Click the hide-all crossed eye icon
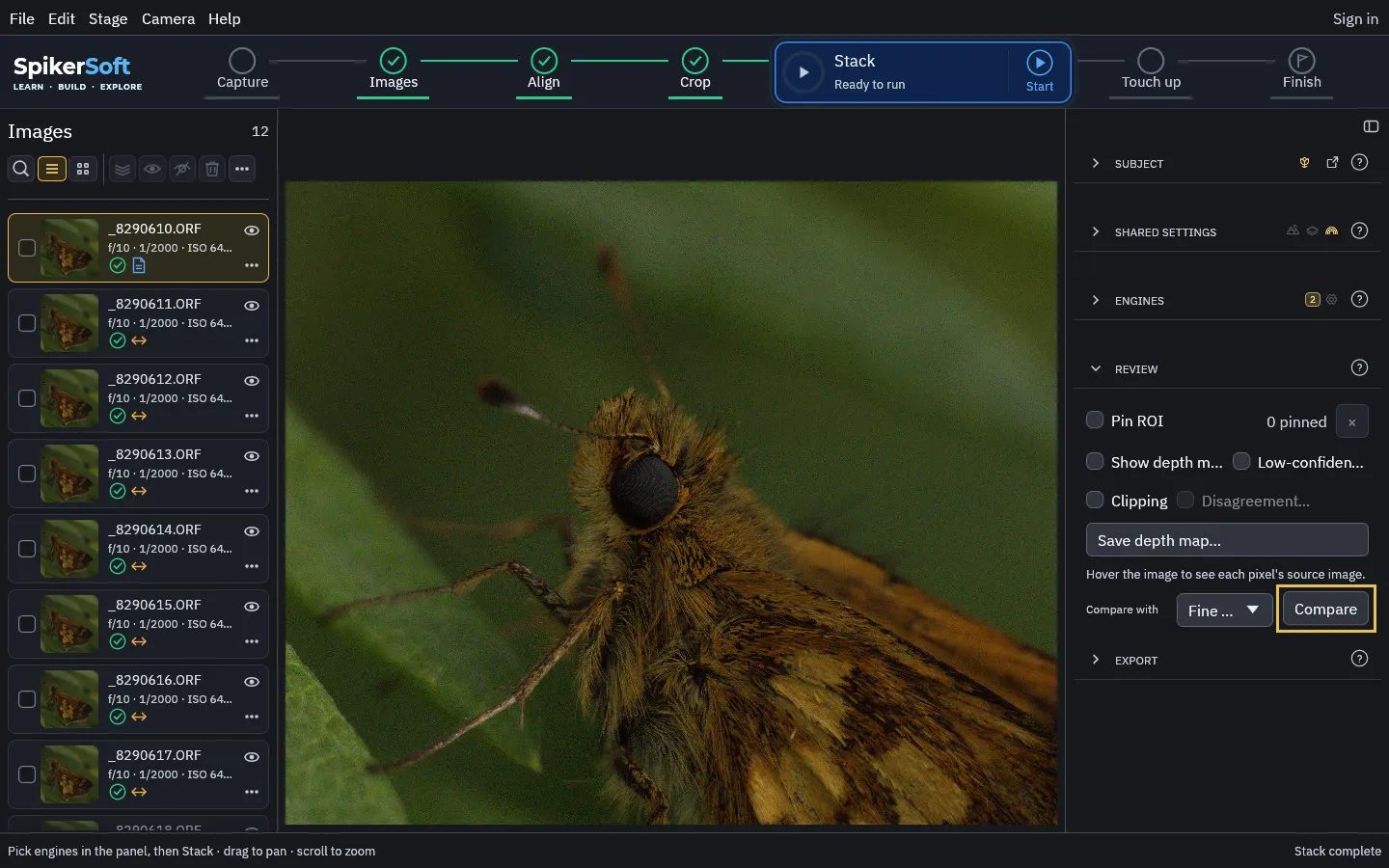The width and height of the screenshot is (1389, 868). (182, 169)
